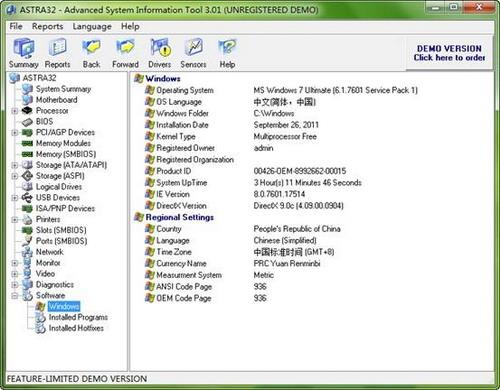Expand the Monitor node
The image size is (500, 390).
coord(15,263)
